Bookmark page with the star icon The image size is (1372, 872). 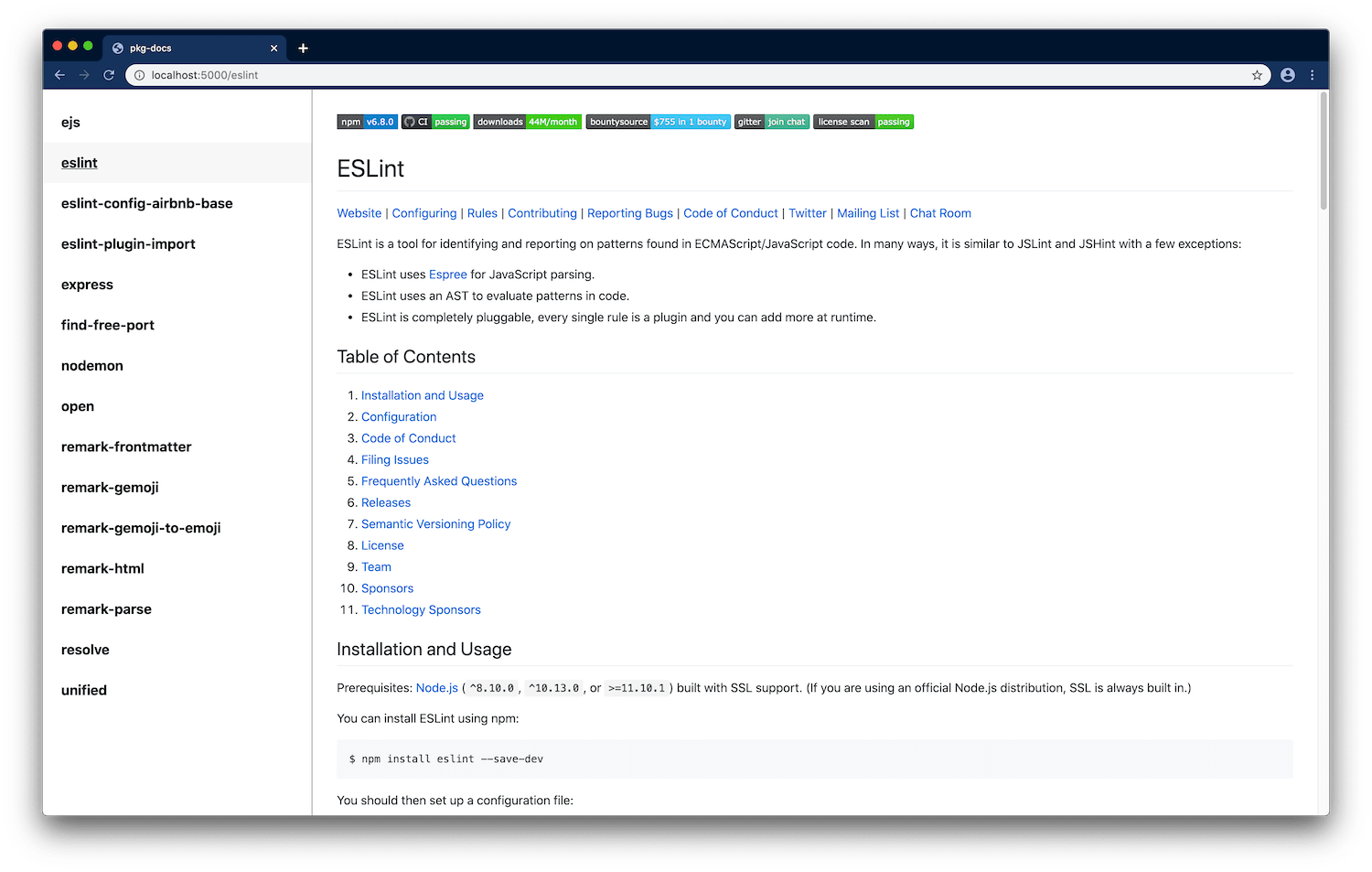[x=1257, y=75]
